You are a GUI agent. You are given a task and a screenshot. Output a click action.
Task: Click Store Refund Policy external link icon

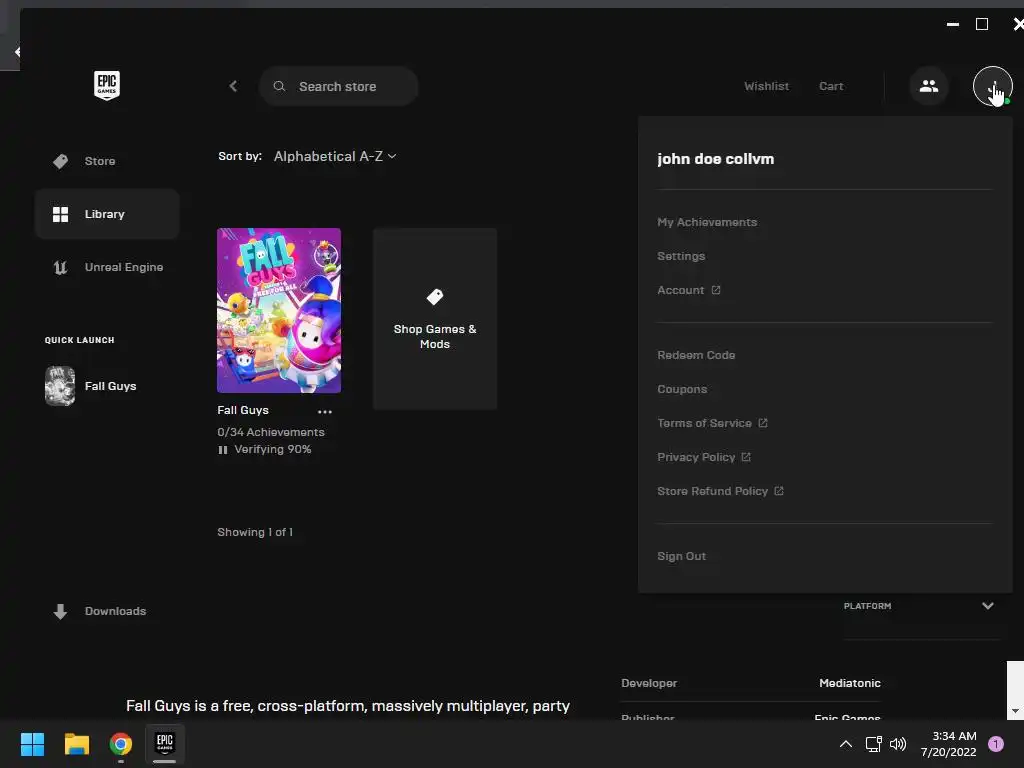pyautogui.click(x=778, y=491)
